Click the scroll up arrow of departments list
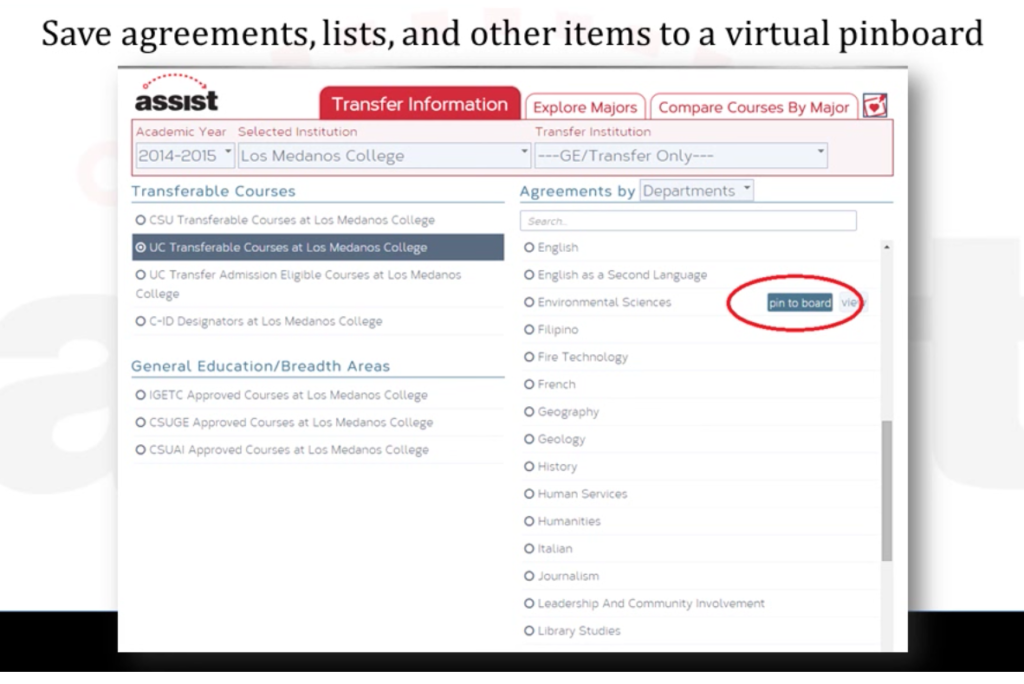Viewport: 1024px width, 684px height. pos(886,247)
